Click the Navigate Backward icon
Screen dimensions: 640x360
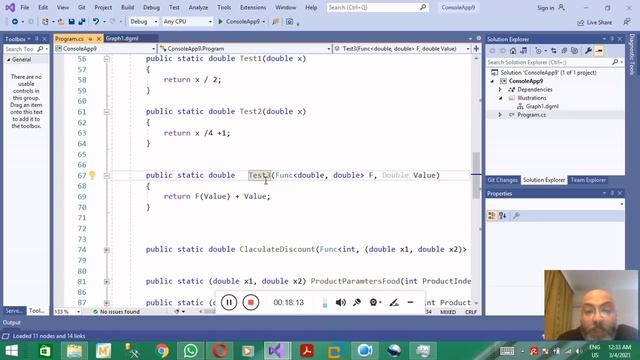pyautogui.click(x=15, y=22)
